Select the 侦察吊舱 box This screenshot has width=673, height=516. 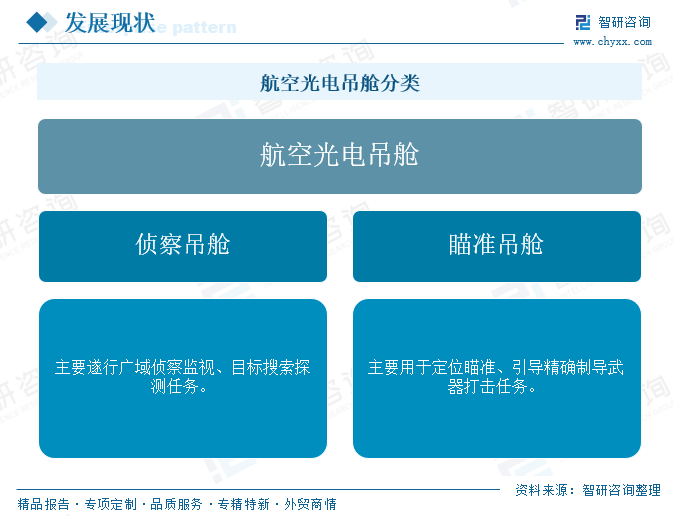tap(183, 246)
